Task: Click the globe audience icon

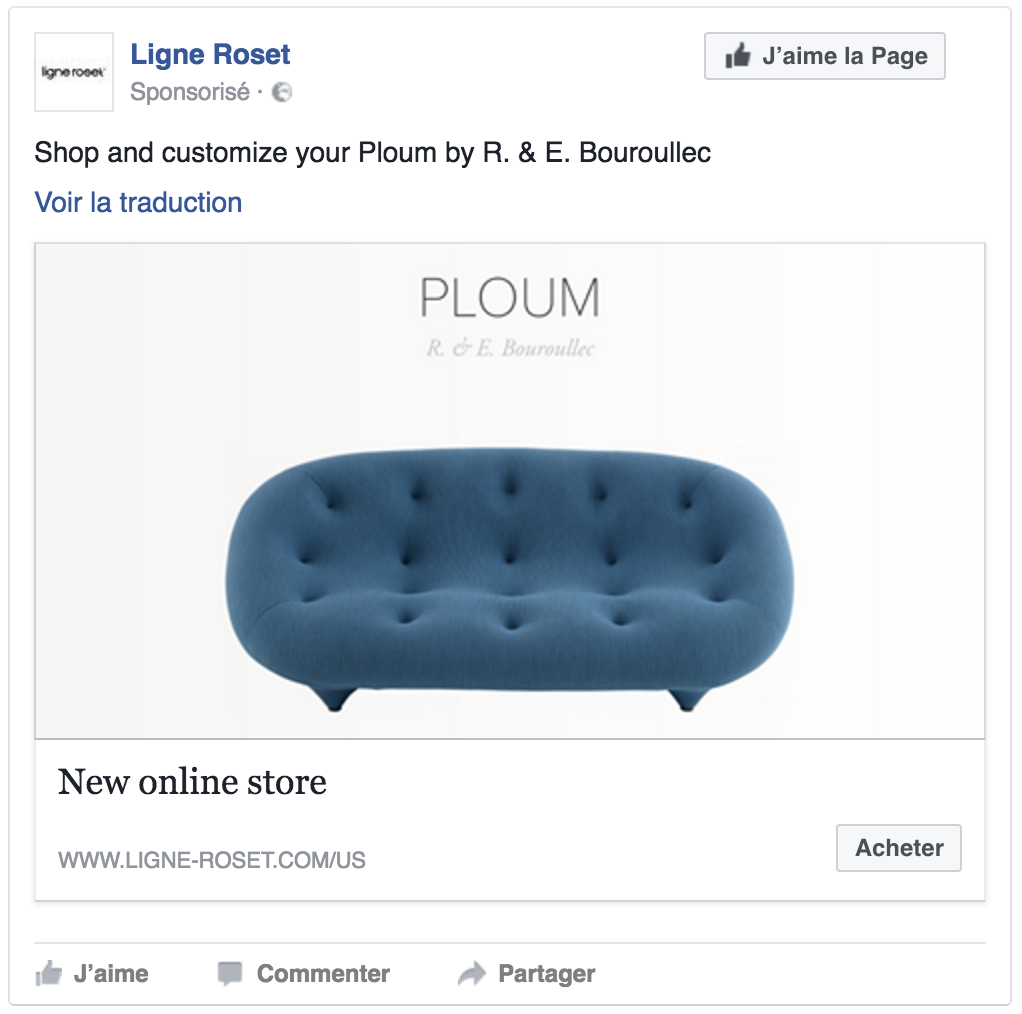Action: 282,93
